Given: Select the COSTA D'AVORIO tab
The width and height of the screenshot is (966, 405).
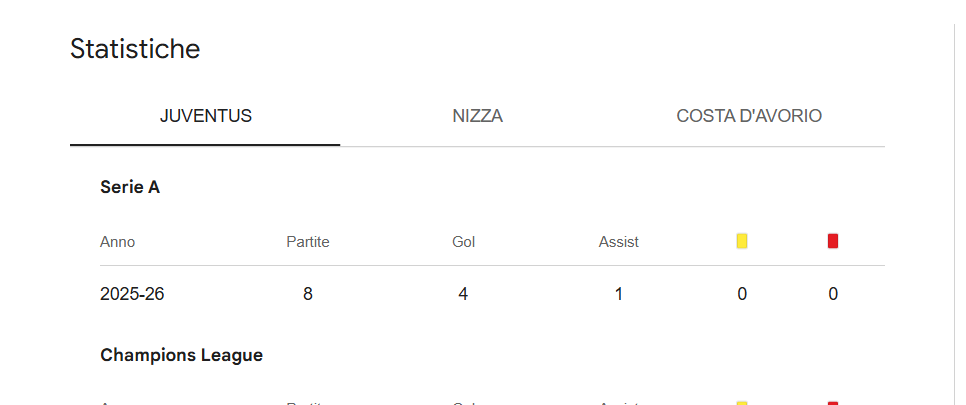Looking at the screenshot, I should click(x=749, y=117).
